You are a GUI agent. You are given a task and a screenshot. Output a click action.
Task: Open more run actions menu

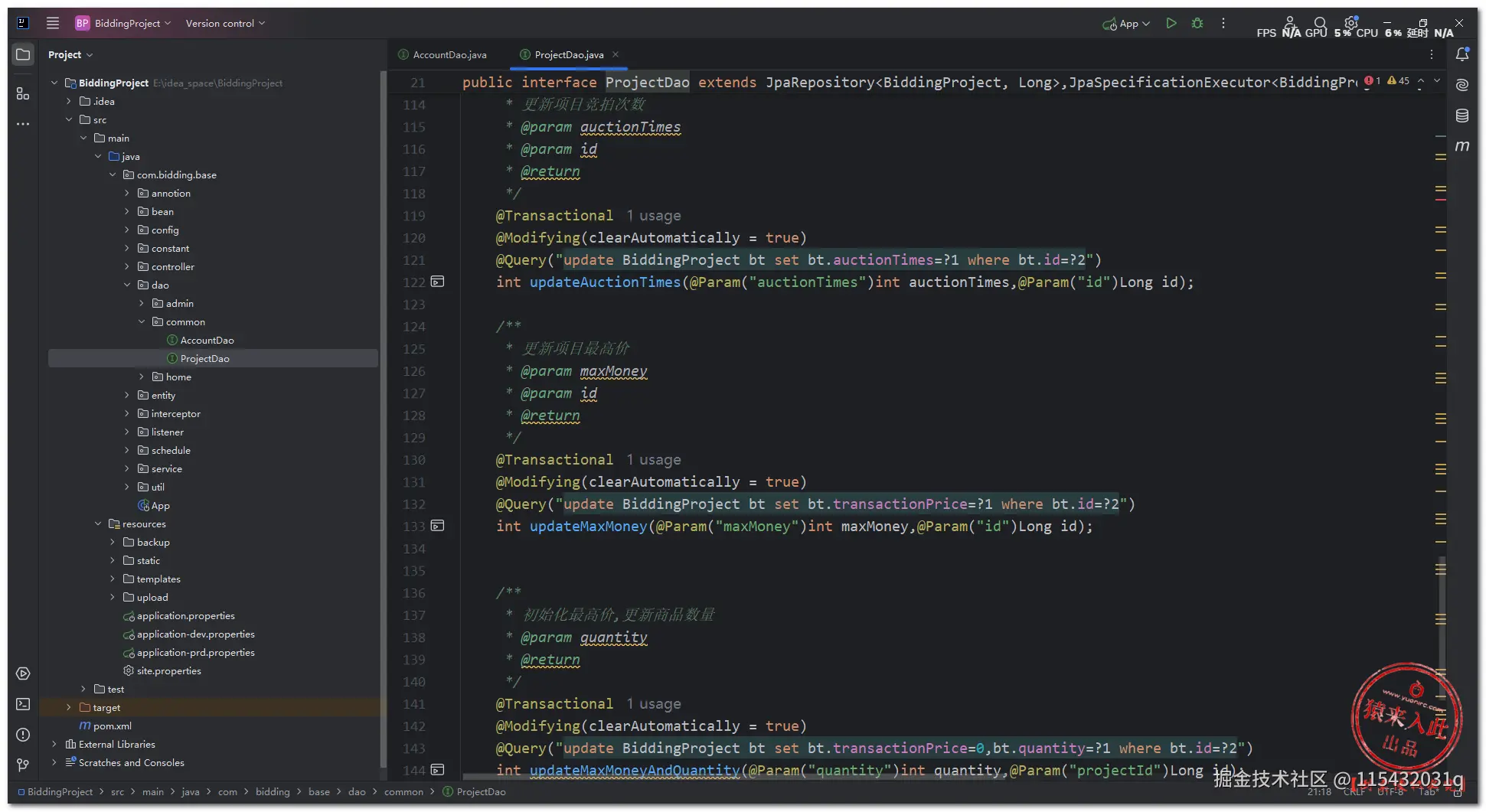1223,23
